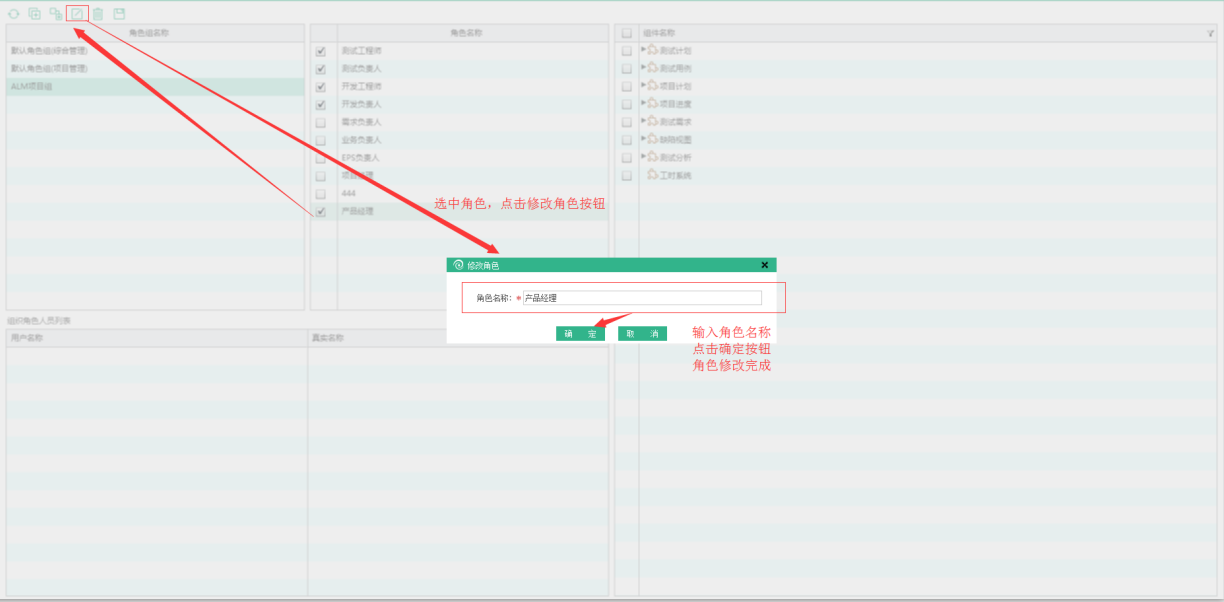Click the puzzle icon beside 项目计划
The image size is (1224, 602).
click(x=652, y=86)
